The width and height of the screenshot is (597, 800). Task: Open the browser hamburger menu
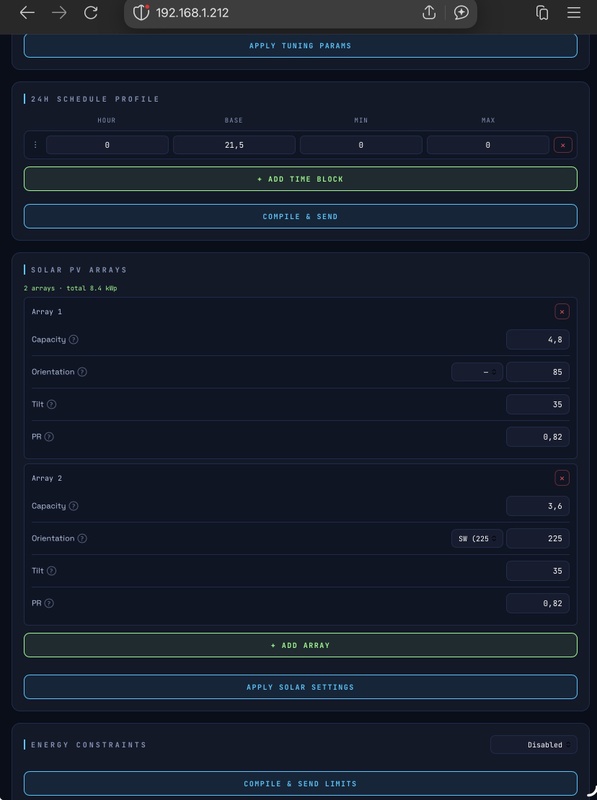pos(574,13)
